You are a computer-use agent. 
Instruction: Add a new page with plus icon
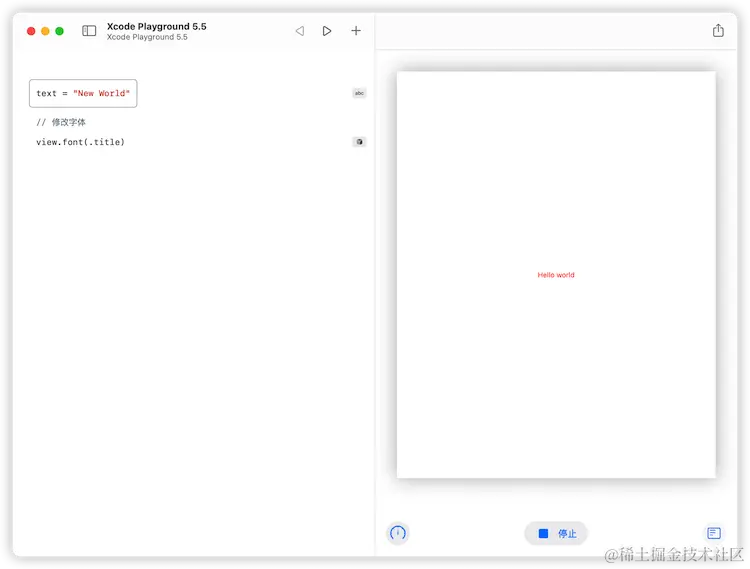point(356,31)
